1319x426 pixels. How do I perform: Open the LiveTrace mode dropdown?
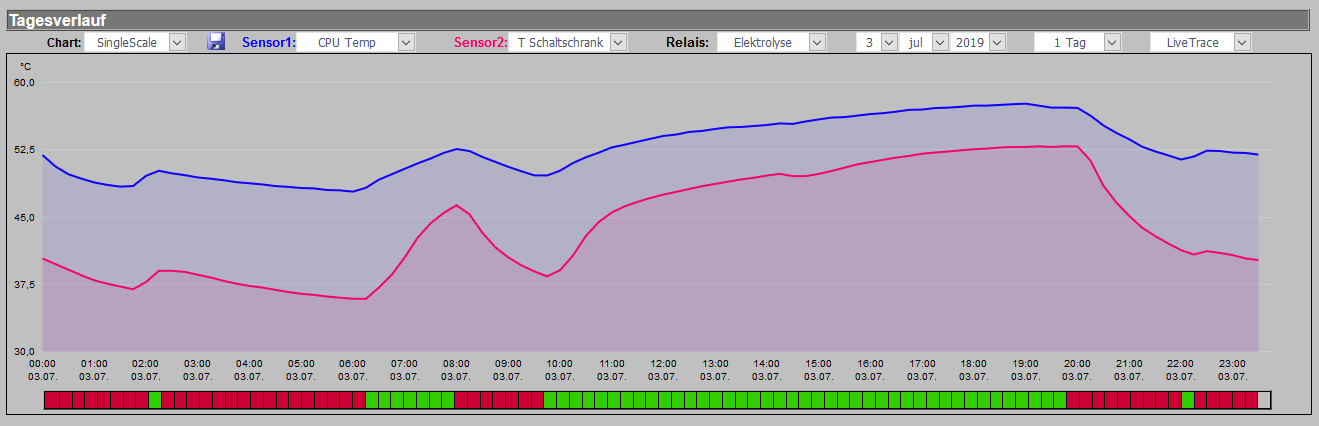click(x=1201, y=42)
